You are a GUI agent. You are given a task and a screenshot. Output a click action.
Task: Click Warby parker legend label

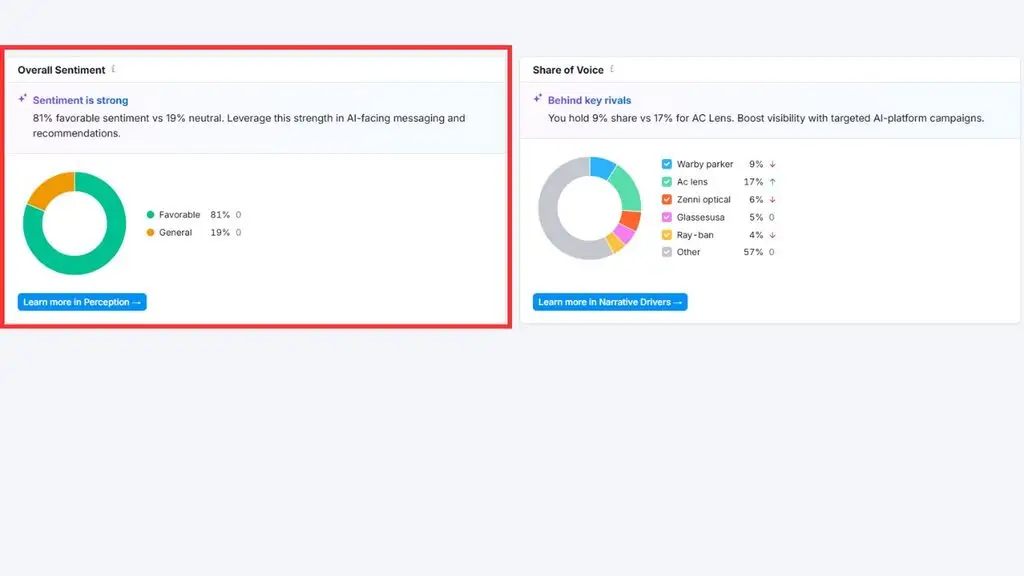[705, 164]
